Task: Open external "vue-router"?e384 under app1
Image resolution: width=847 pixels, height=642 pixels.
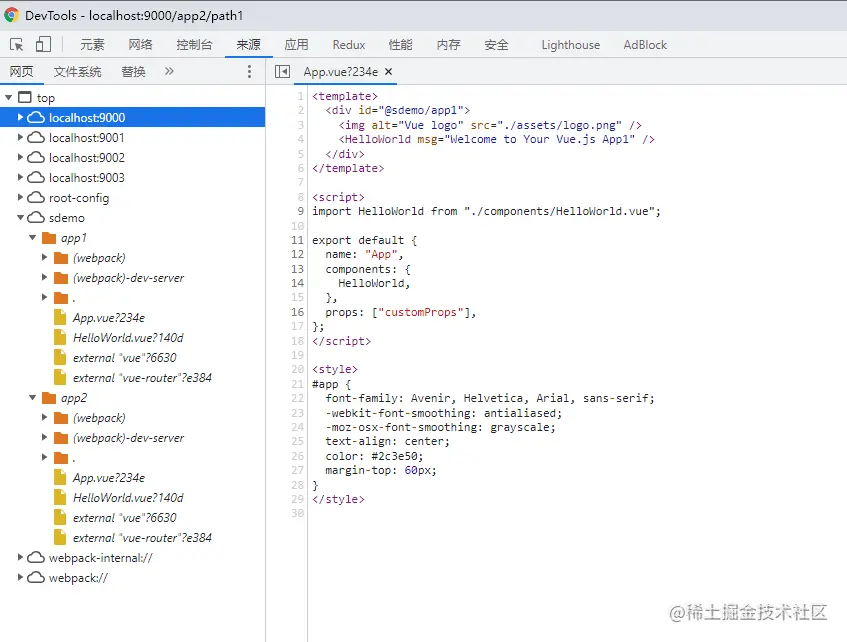Action: 142,378
